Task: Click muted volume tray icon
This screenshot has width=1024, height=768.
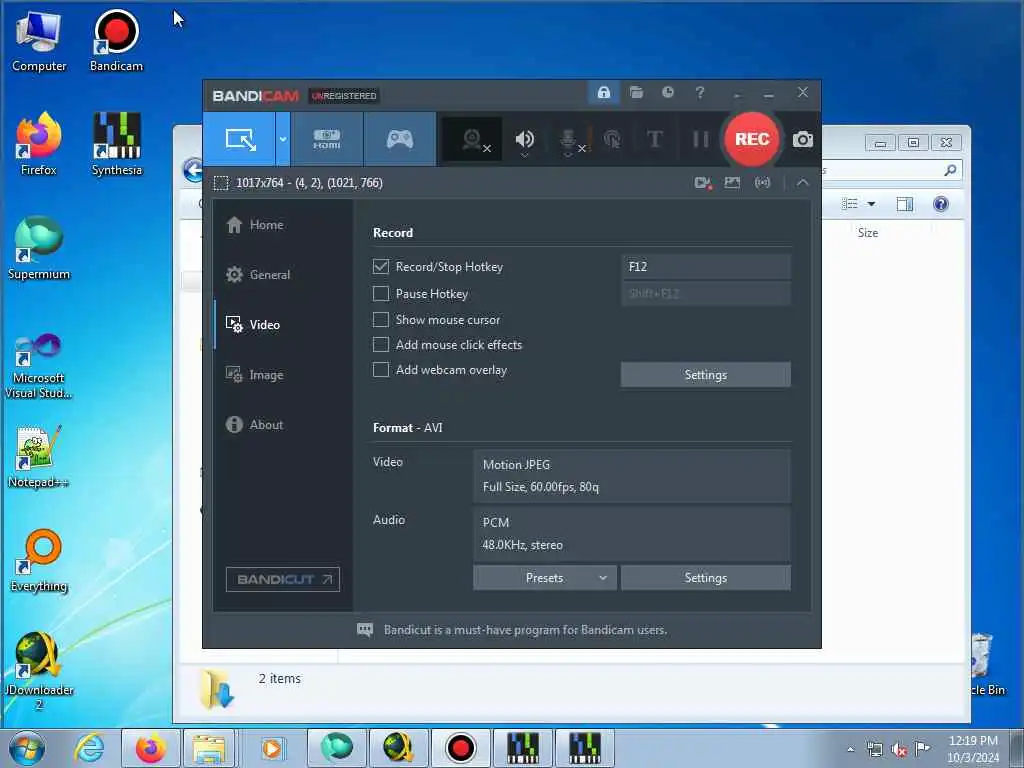Action: pyautogui.click(x=899, y=749)
